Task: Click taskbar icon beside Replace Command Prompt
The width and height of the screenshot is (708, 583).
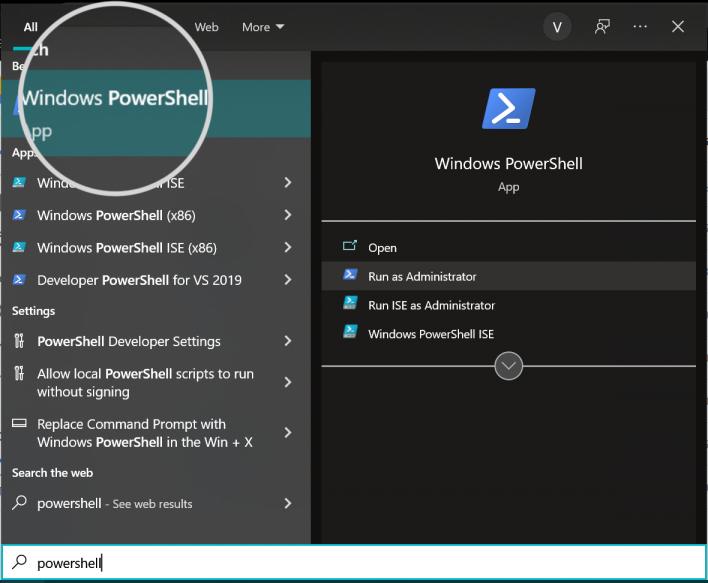Action: pos(19,423)
